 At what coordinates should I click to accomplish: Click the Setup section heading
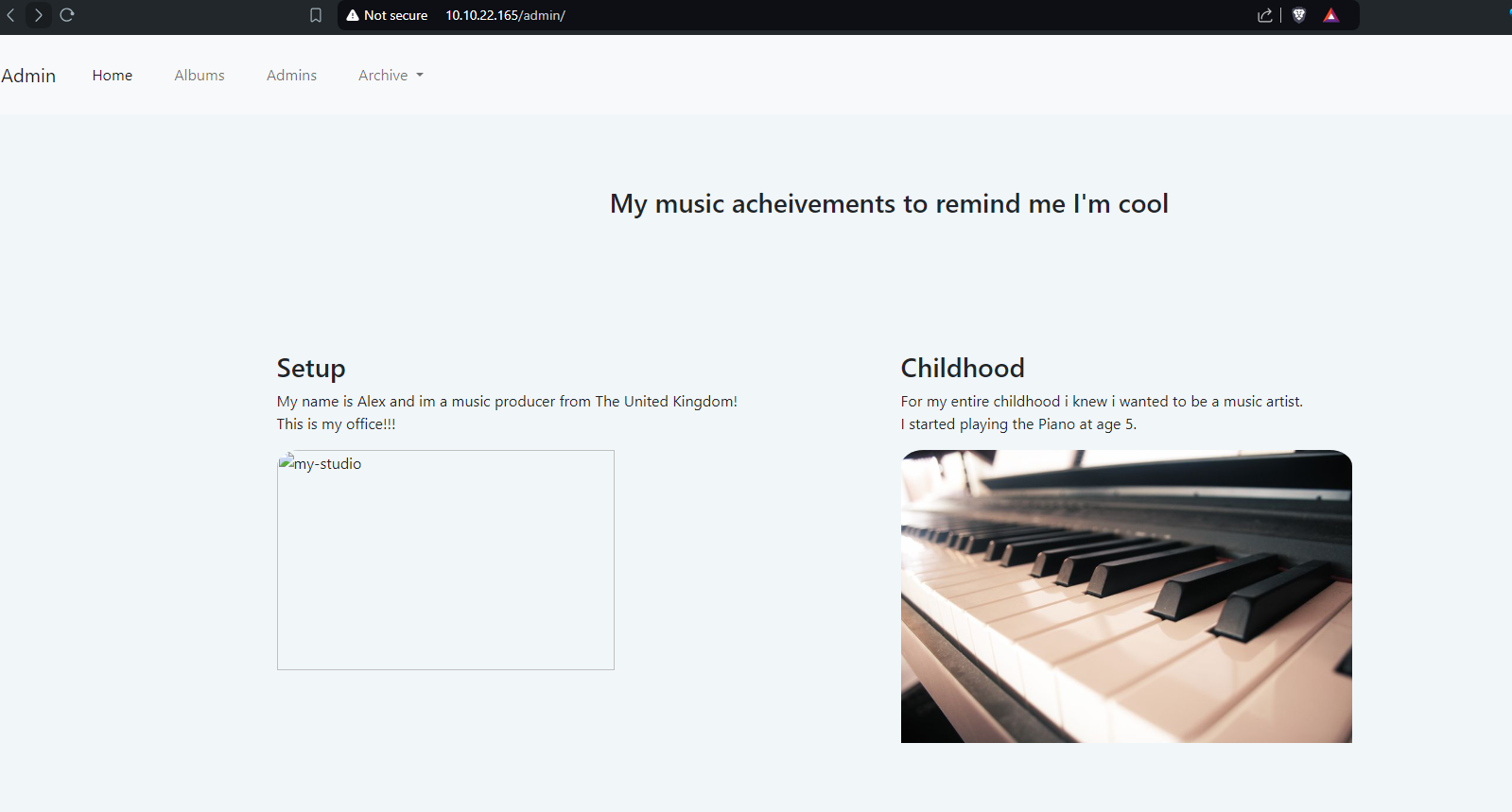pyautogui.click(x=311, y=368)
